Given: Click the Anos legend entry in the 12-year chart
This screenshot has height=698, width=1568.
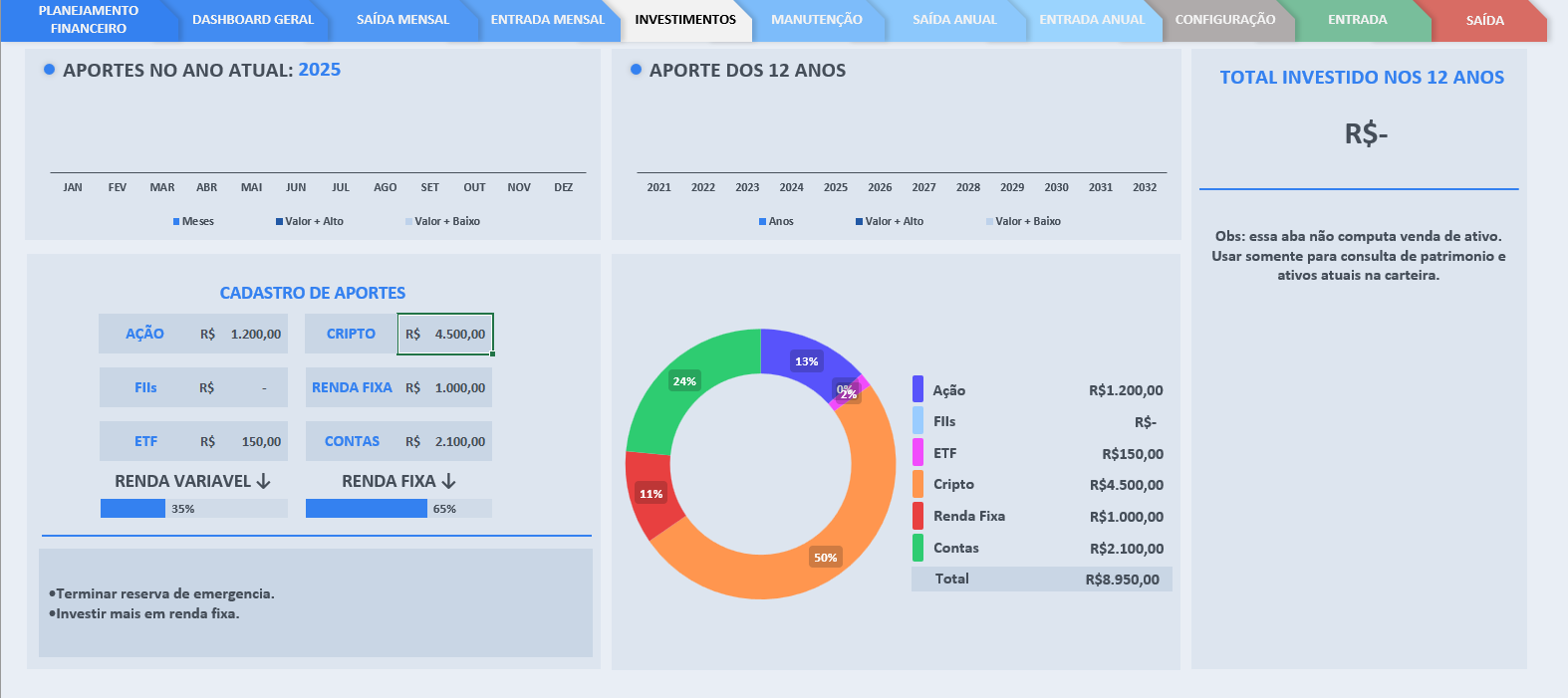Looking at the screenshot, I should (776, 221).
